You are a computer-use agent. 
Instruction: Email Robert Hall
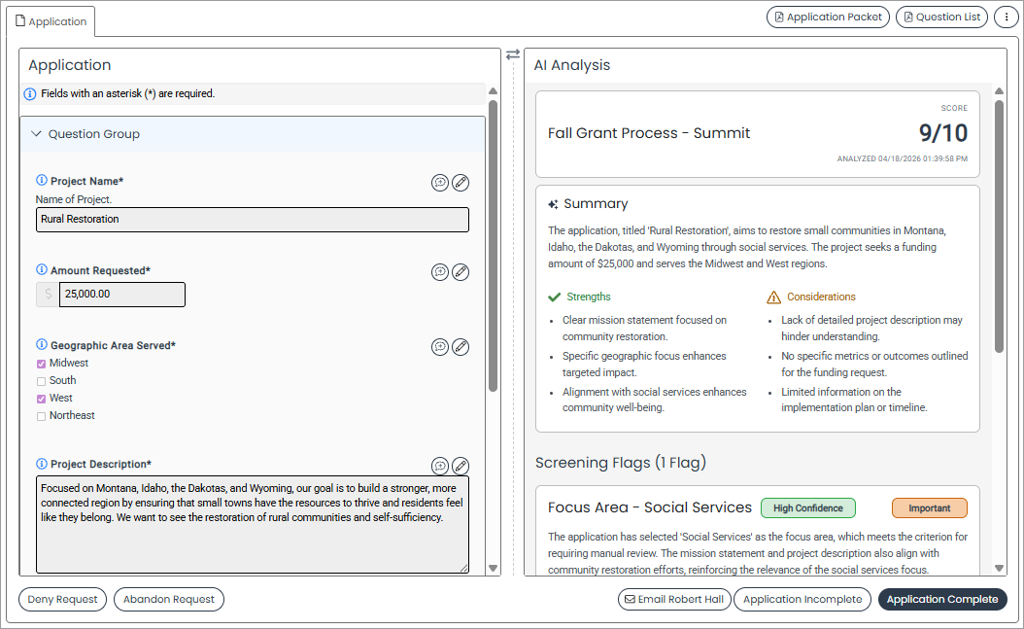674,600
